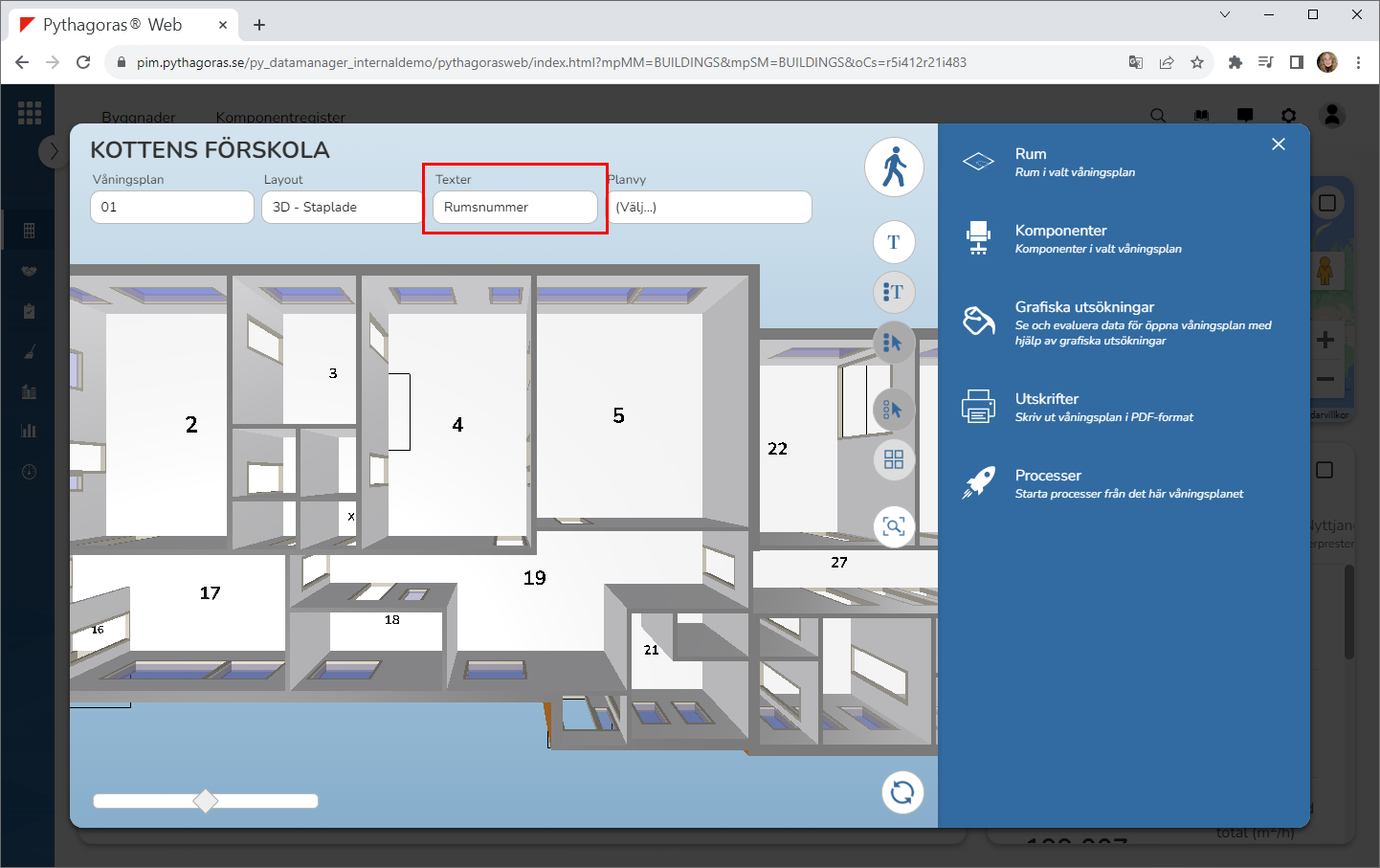
Task: Bookmark this page with the star icon
Action: (x=1196, y=62)
